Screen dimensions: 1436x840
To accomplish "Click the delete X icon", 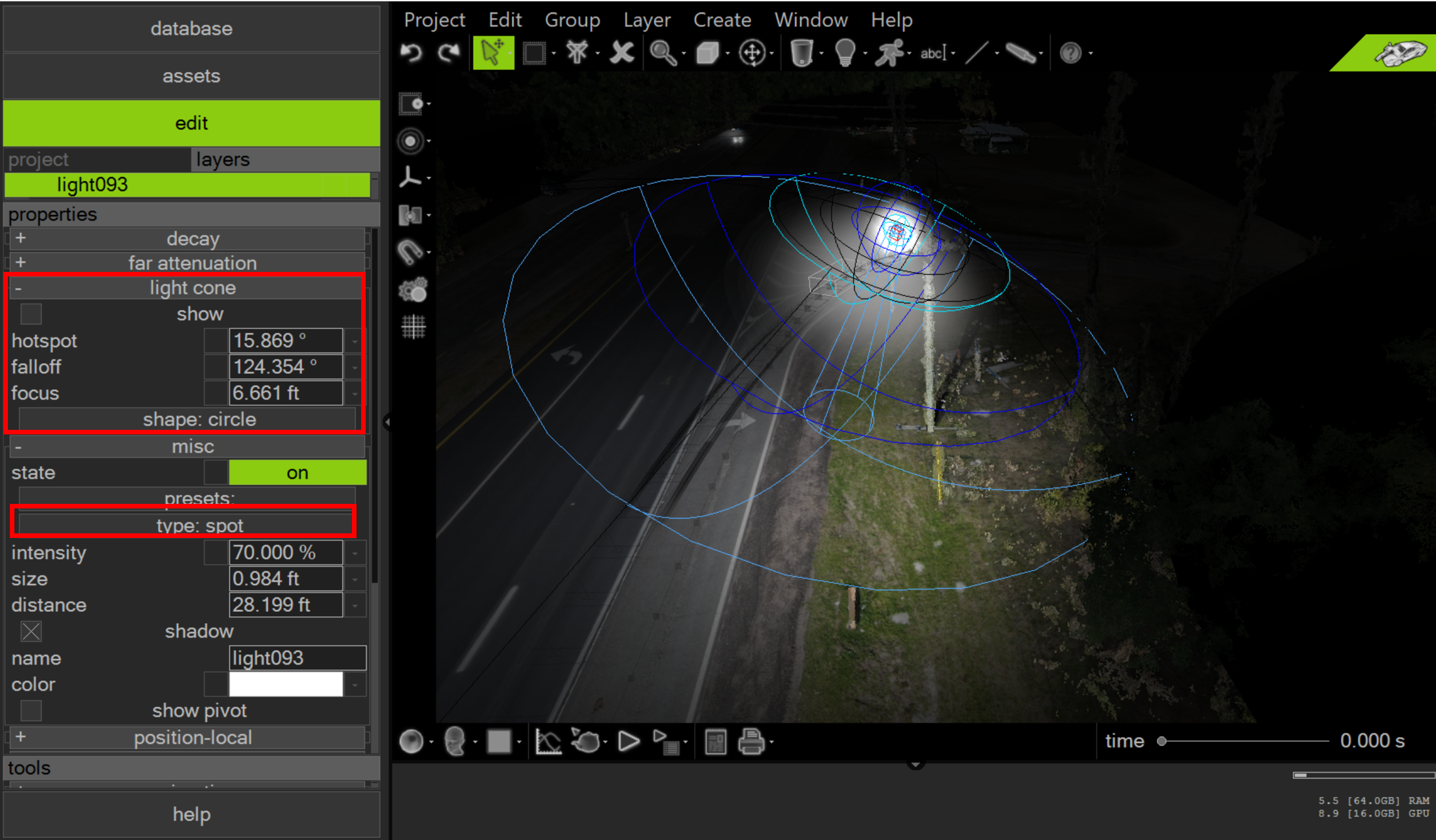I will pyautogui.click(x=621, y=52).
